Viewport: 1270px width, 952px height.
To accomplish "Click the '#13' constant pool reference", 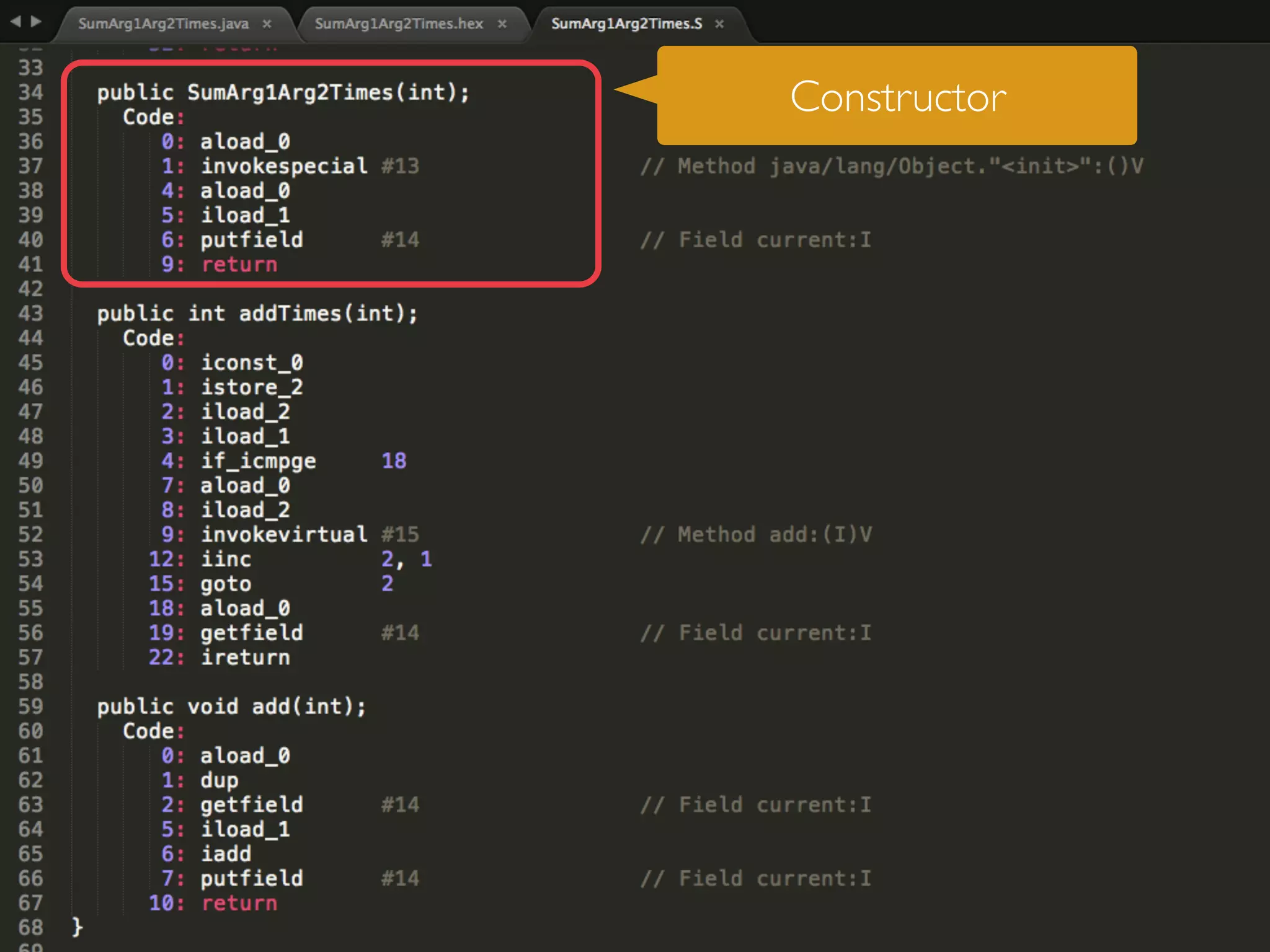I will [x=400, y=166].
